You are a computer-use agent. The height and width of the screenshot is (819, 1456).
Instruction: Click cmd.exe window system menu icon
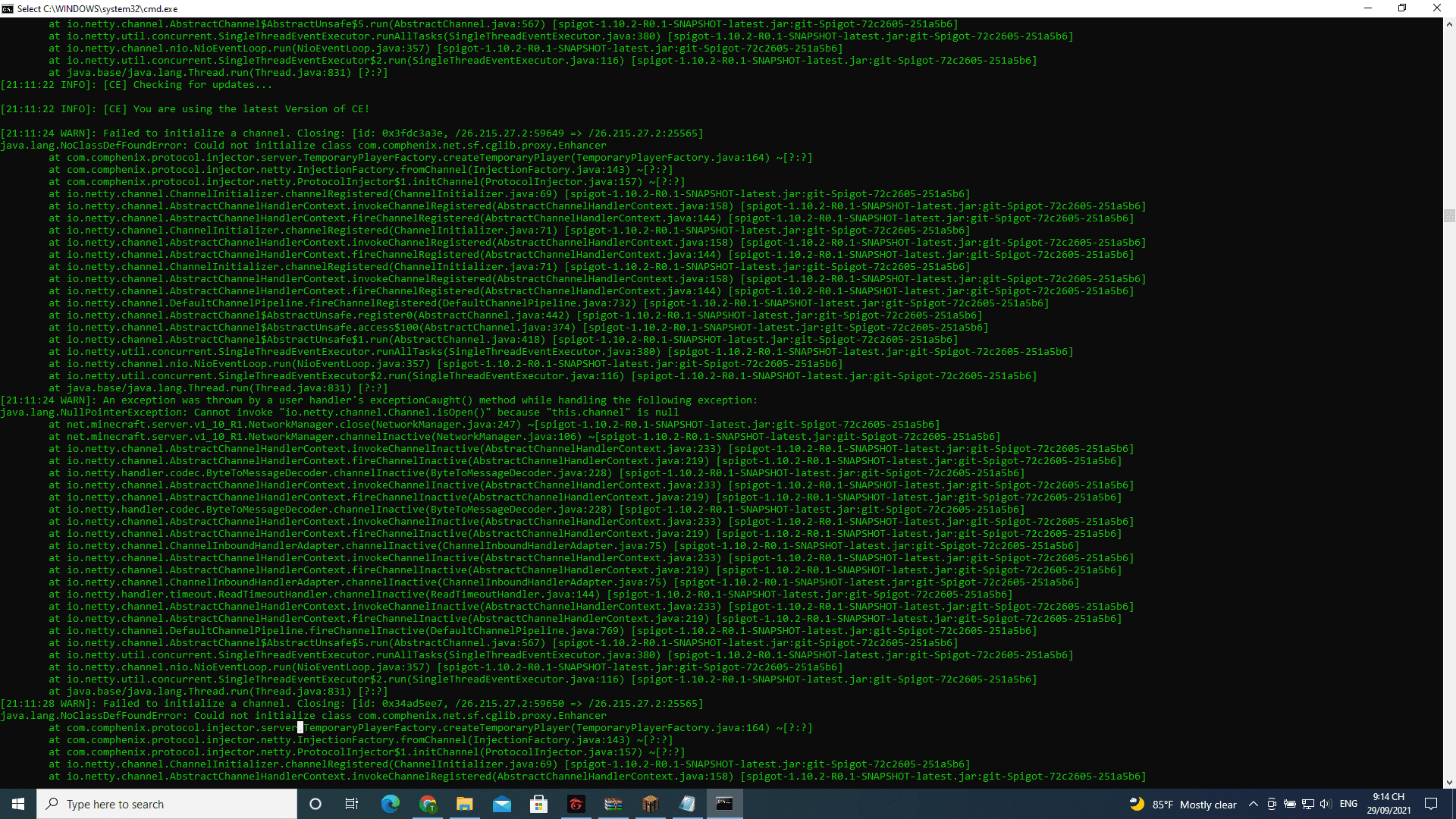8,8
